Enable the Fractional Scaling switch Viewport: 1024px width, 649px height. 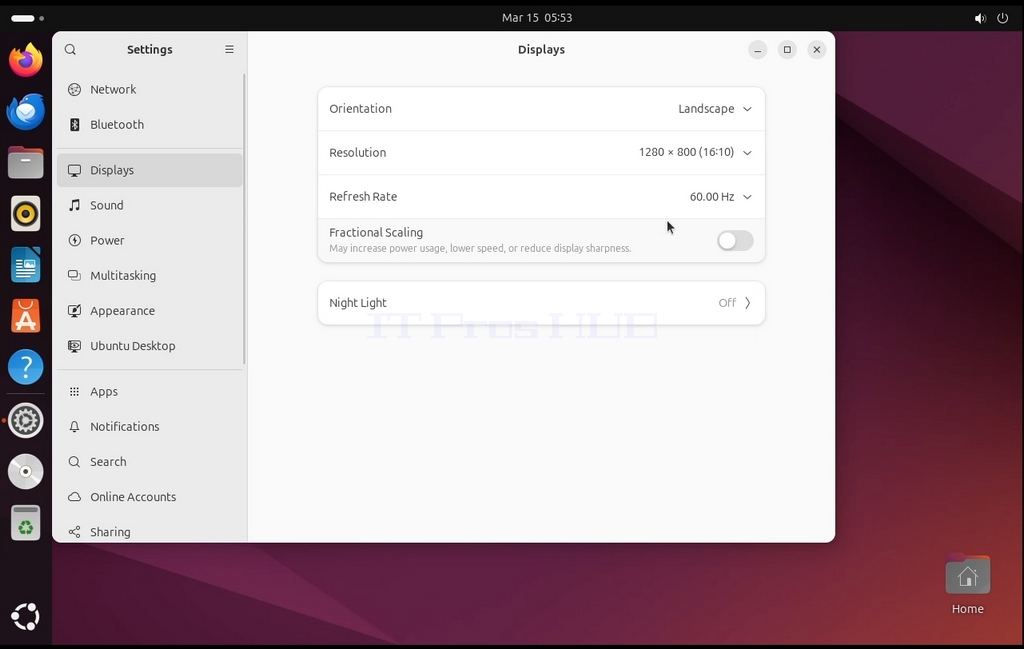tap(735, 240)
